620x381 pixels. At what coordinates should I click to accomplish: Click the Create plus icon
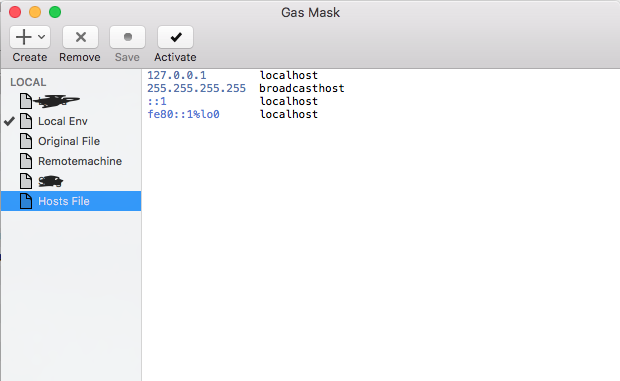(24, 37)
